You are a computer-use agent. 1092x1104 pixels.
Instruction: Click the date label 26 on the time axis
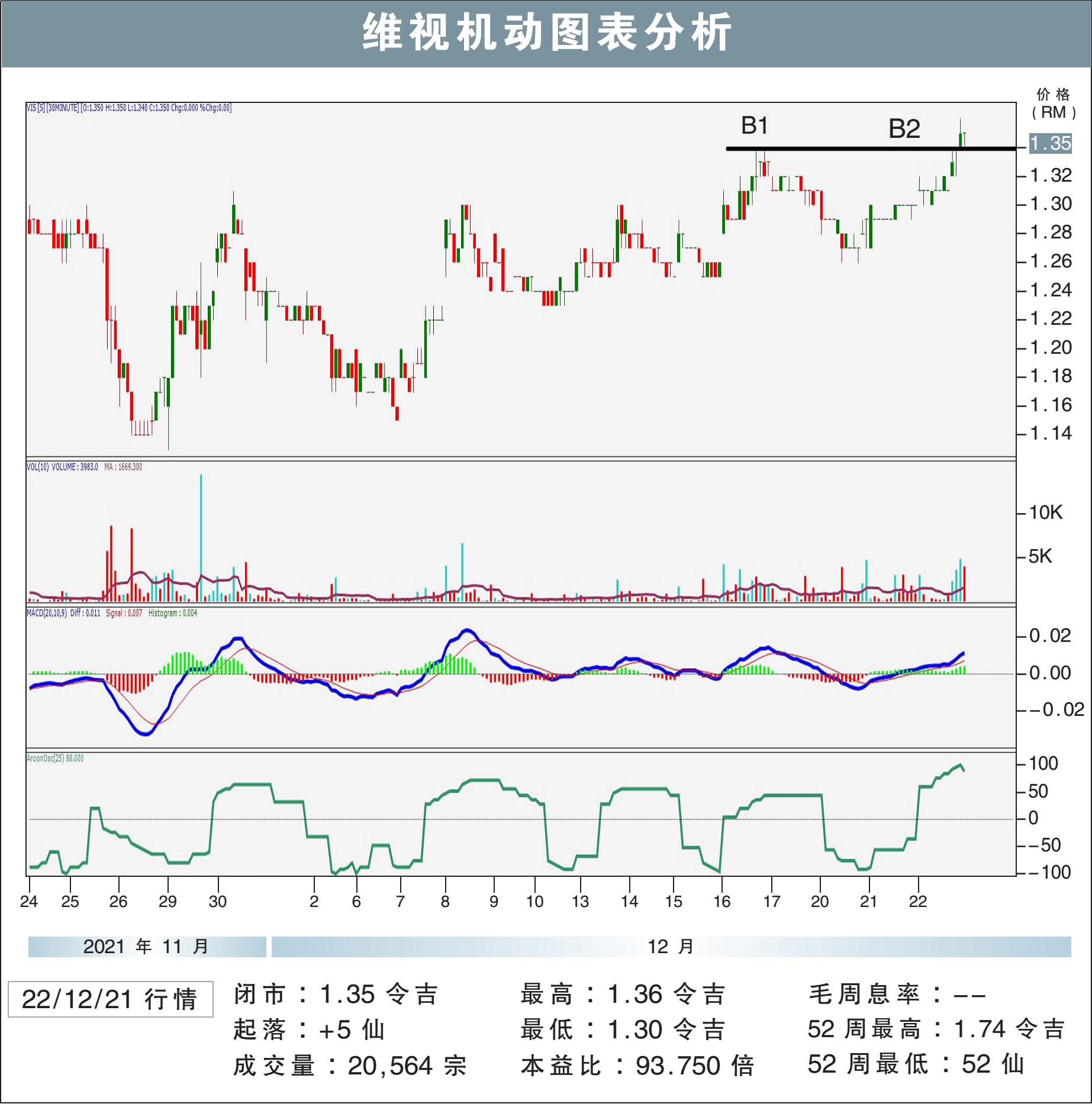point(118,902)
